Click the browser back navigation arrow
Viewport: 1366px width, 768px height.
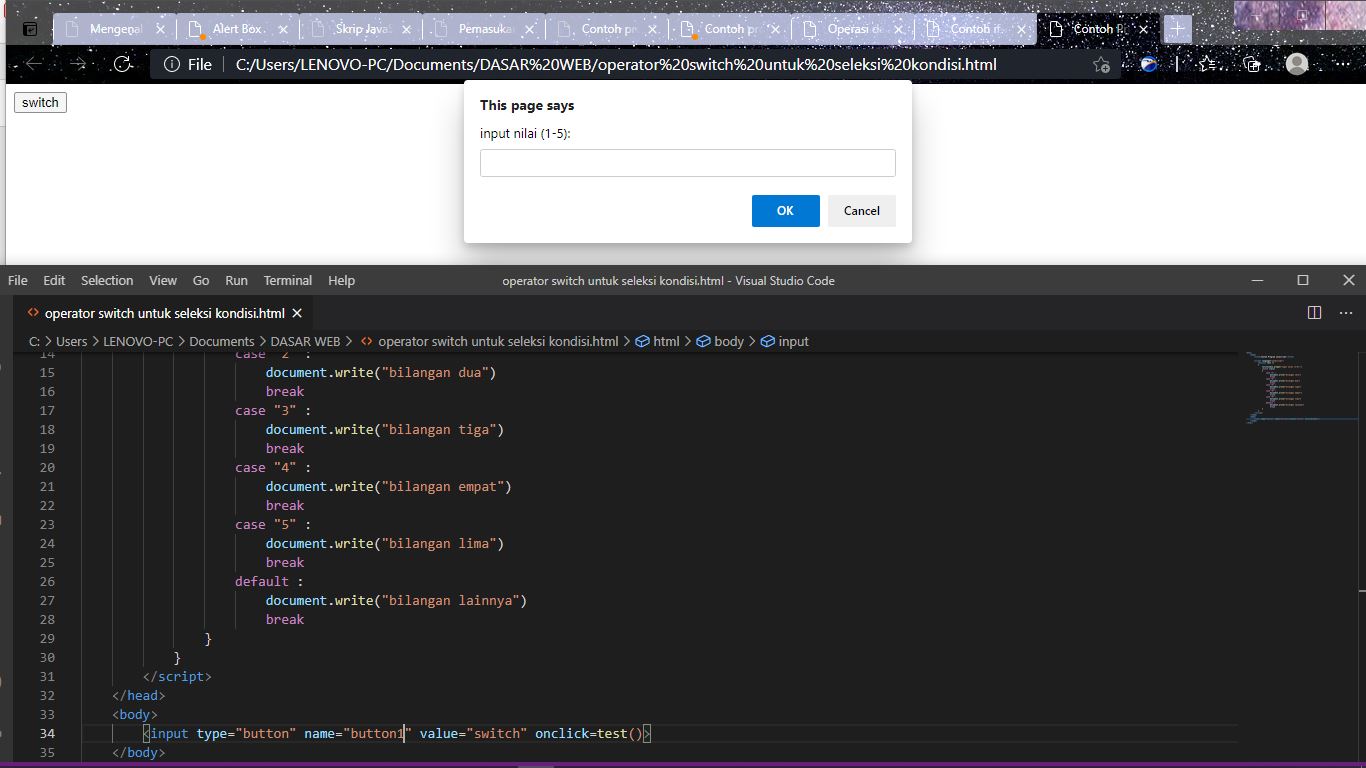point(34,64)
